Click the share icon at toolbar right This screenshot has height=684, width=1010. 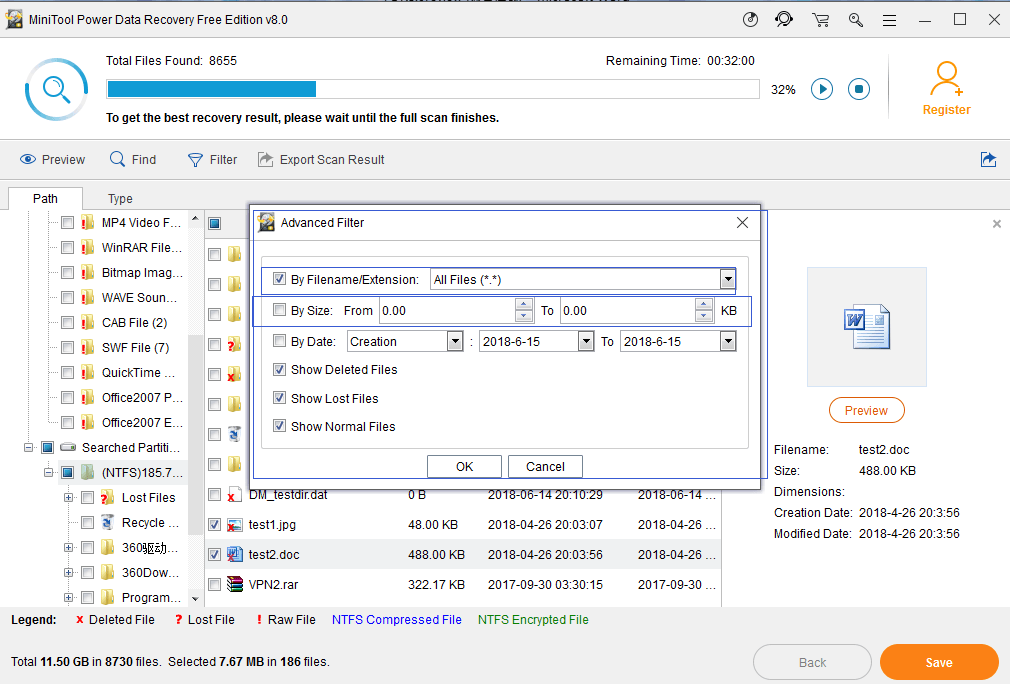(x=988, y=159)
